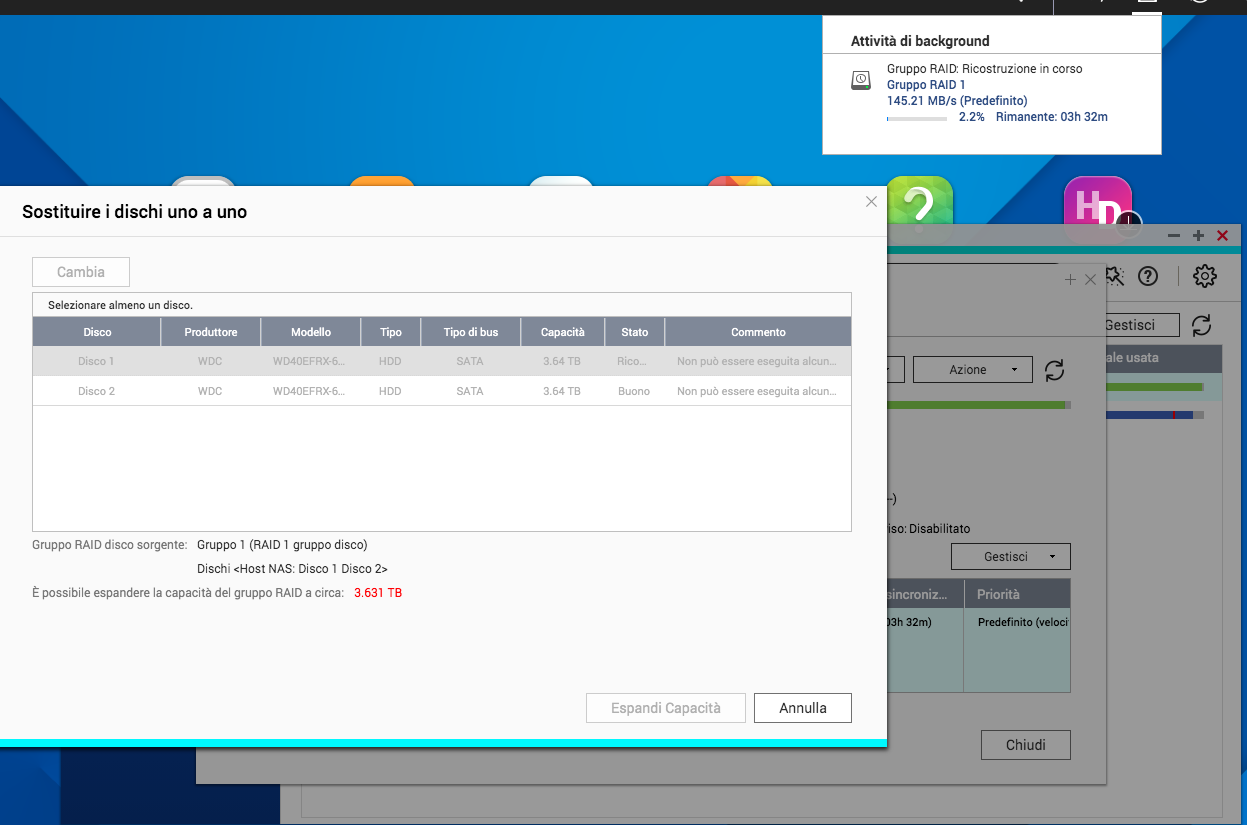Open the settings gear in the storage window
The image size is (1247, 825).
coord(1205,276)
